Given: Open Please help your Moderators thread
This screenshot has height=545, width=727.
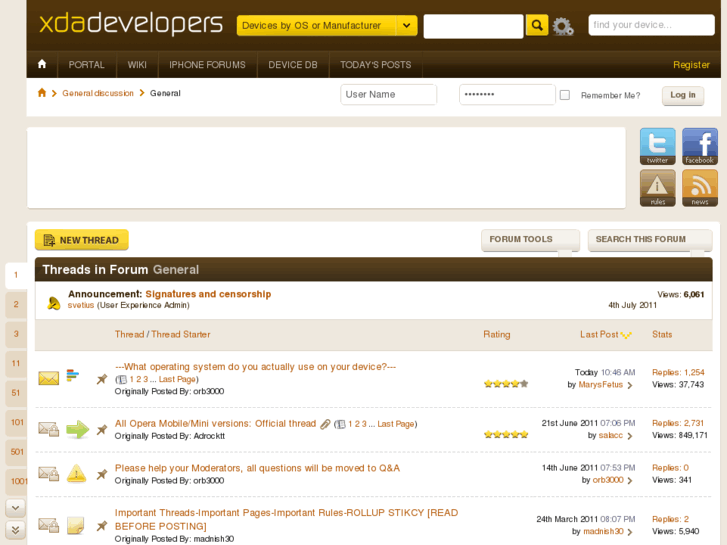Looking at the screenshot, I should click(257, 468).
